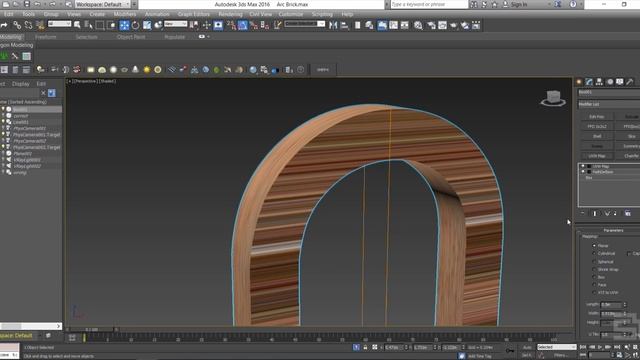The image size is (640, 360).
Task: Open the selection filter All dropdown
Action: point(60,24)
